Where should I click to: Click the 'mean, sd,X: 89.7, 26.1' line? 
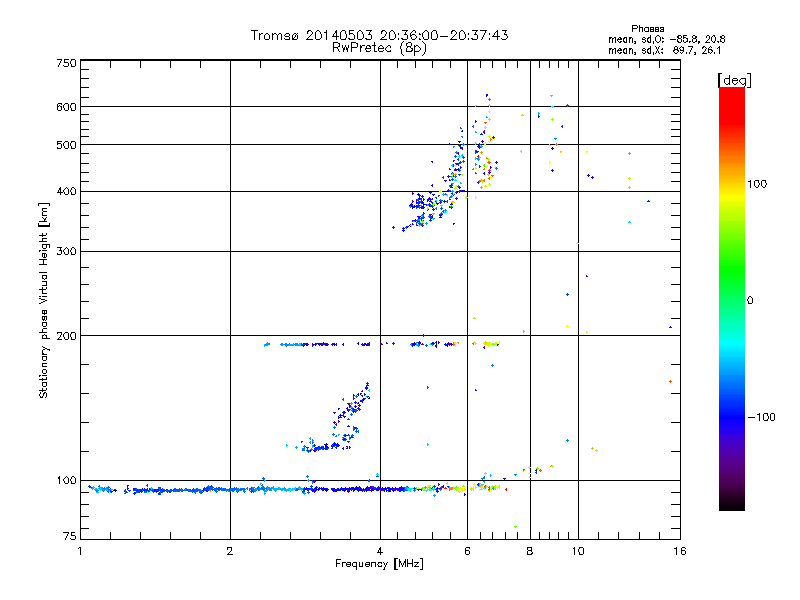(x=664, y=51)
